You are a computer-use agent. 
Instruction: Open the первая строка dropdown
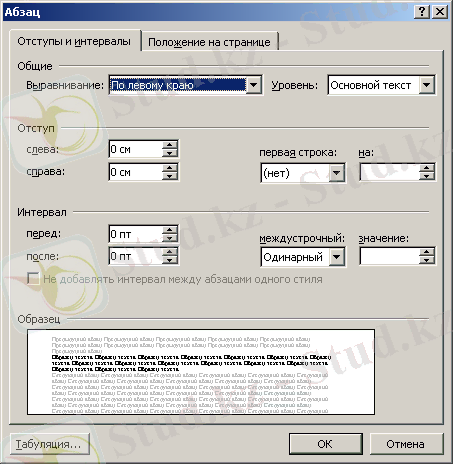(x=337, y=173)
